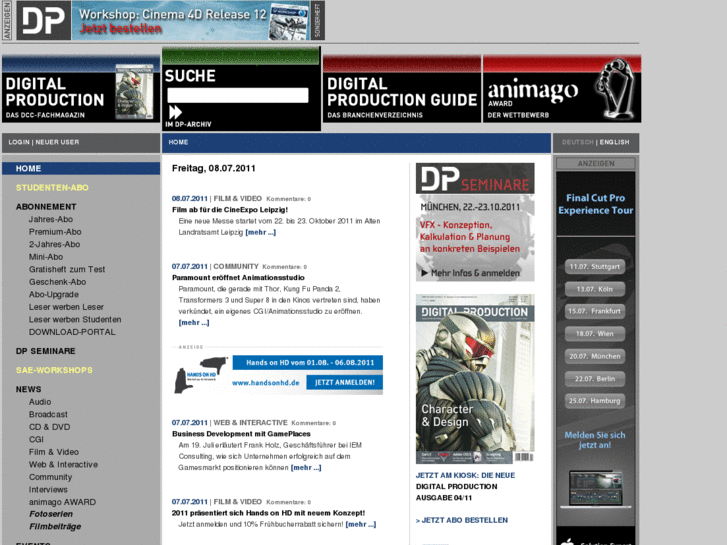Image resolution: width=727 pixels, height=545 pixels.
Task: Click into the Suche search field
Action: [x=238, y=95]
